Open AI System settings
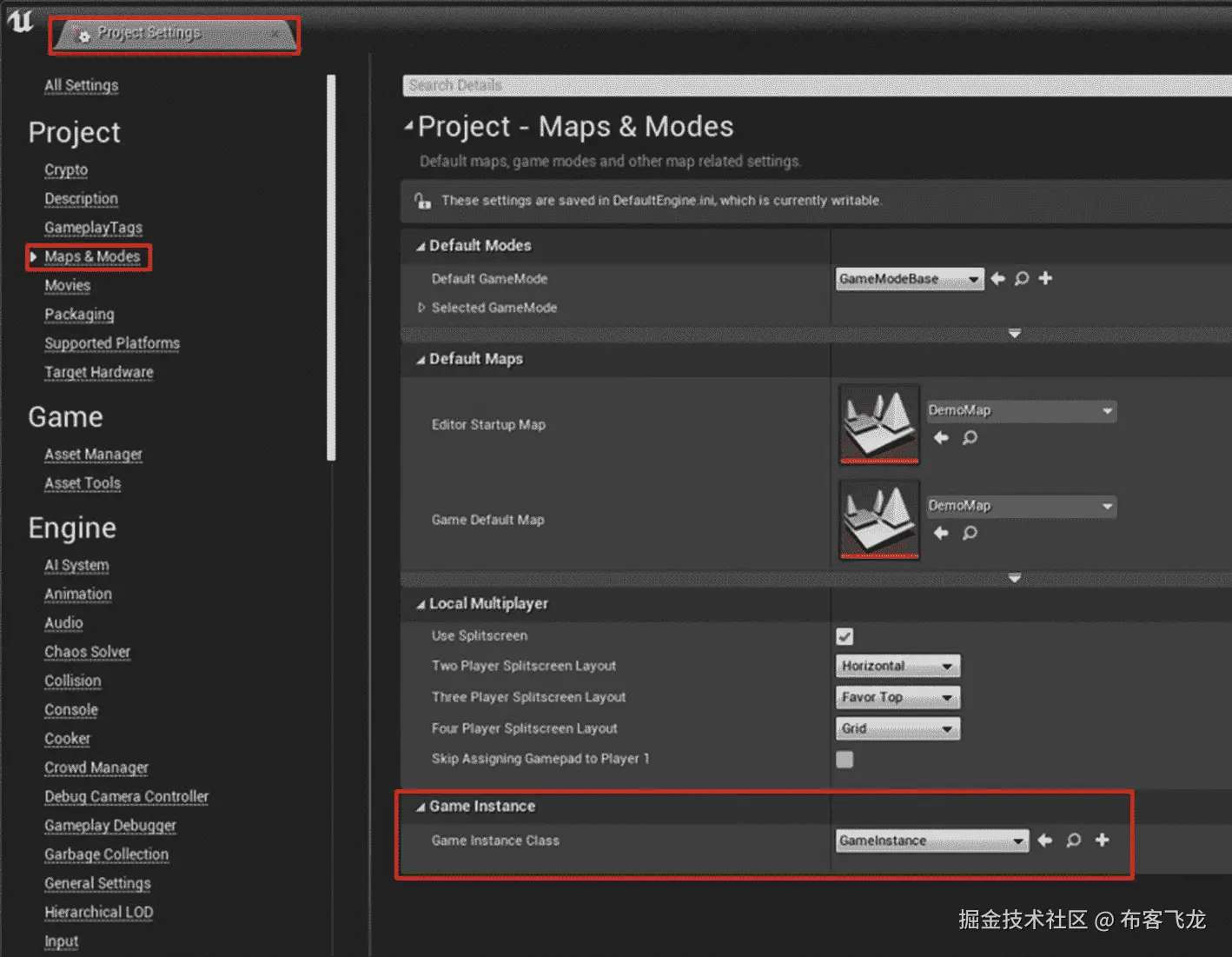This screenshot has width=1232, height=957. [x=76, y=565]
